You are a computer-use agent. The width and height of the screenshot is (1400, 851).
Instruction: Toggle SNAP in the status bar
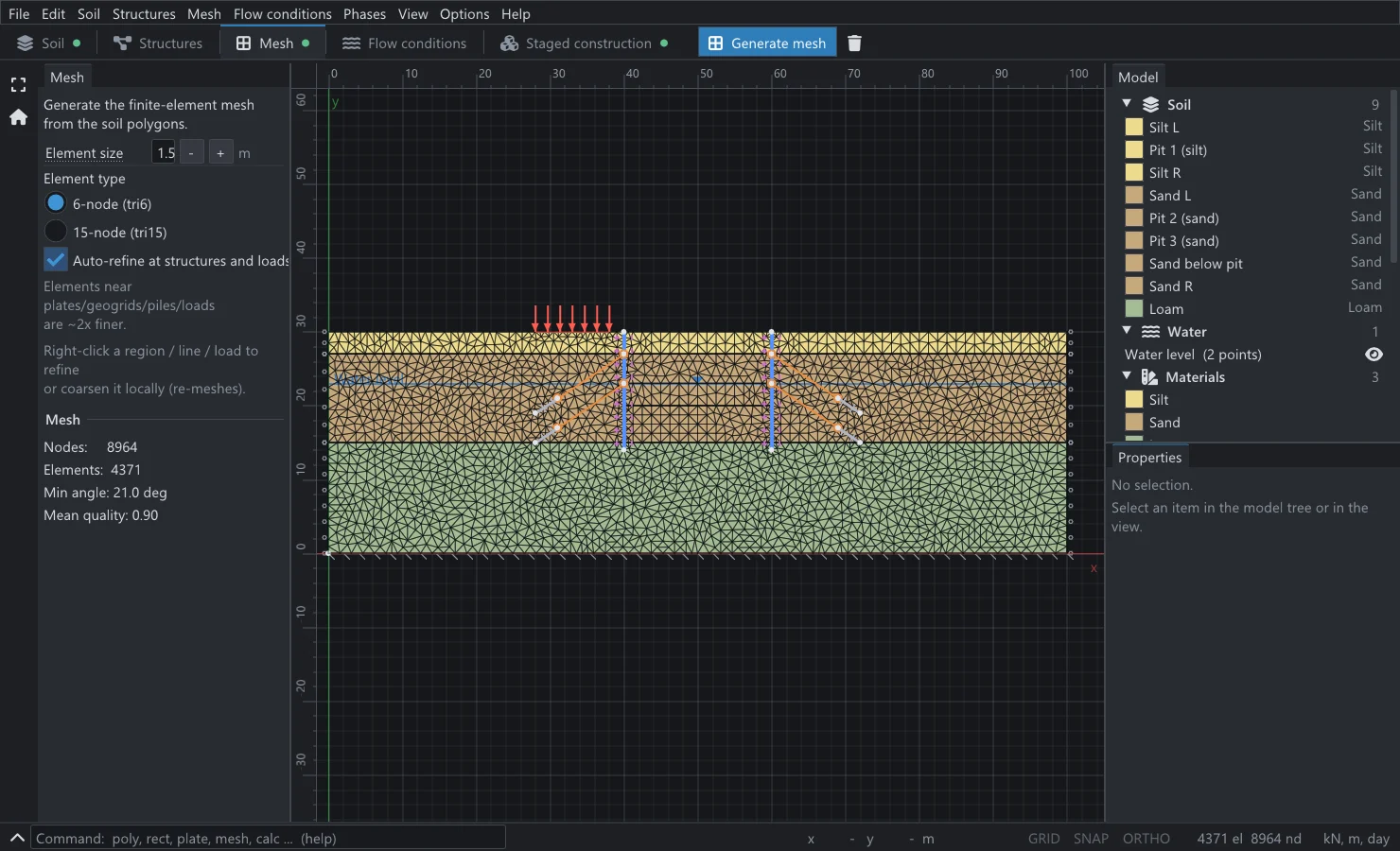pos(1091,839)
